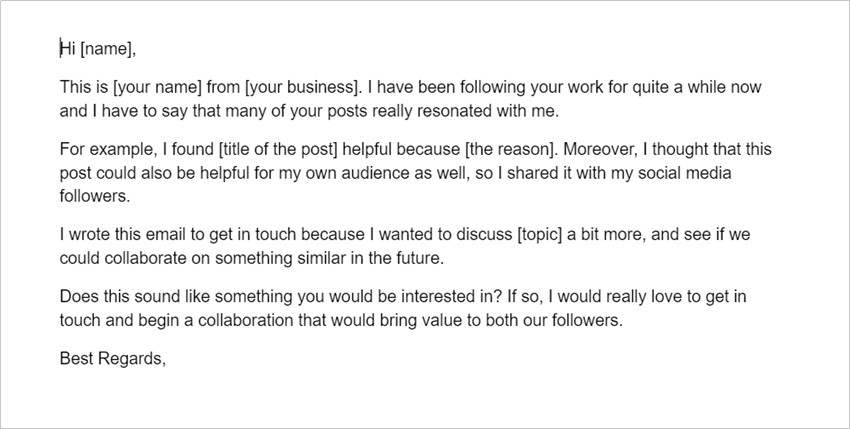Click the word 'followers.' ending second paragraph
The height and width of the screenshot is (429, 850).
point(95,196)
